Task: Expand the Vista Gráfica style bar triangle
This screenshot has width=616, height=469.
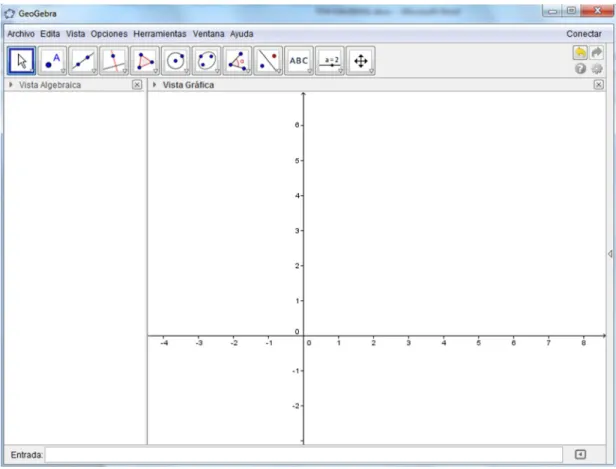Action: pos(155,84)
